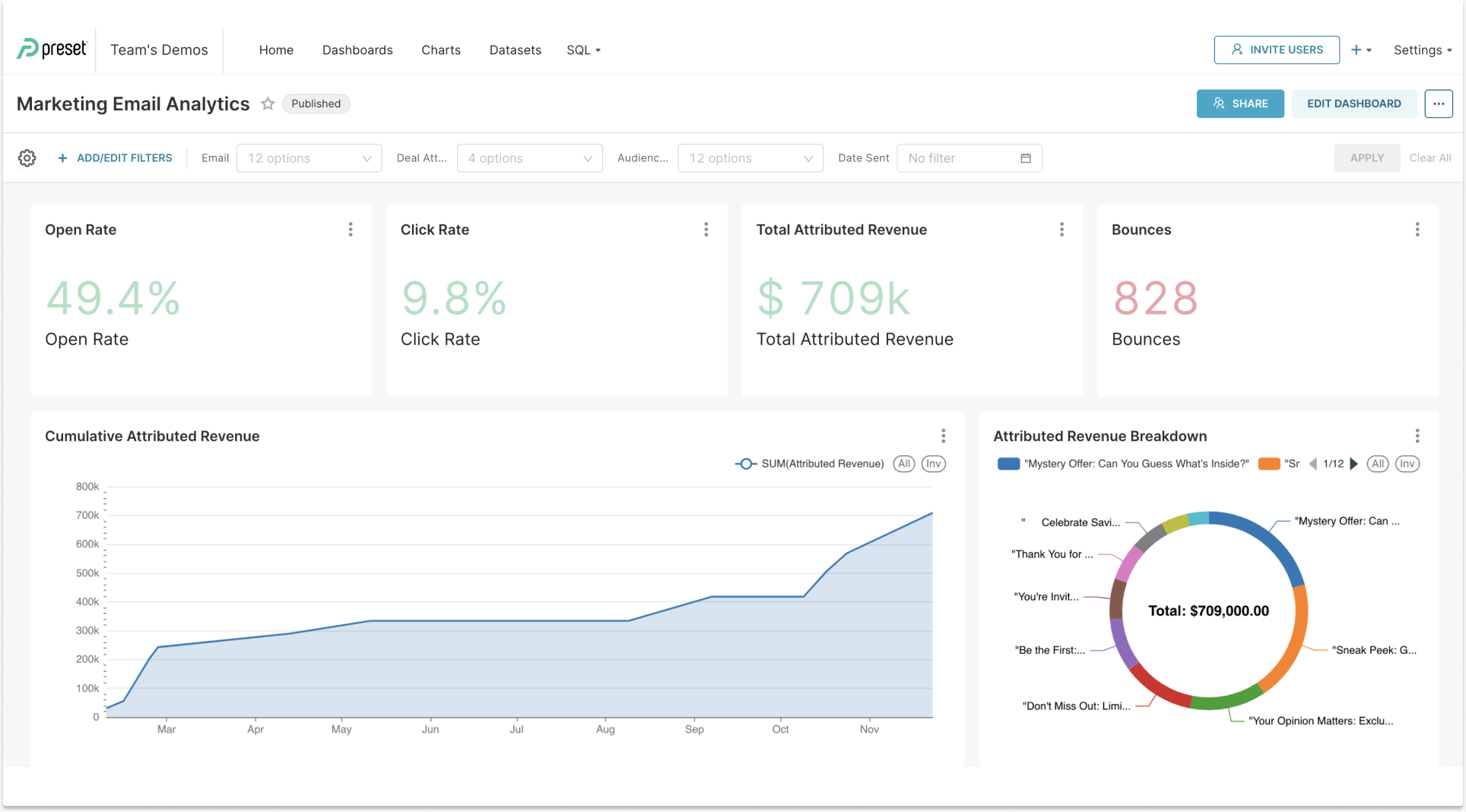Image resolution: width=1466 pixels, height=812 pixels.
Task: Expand the SQL navigation menu
Action: coord(583,49)
